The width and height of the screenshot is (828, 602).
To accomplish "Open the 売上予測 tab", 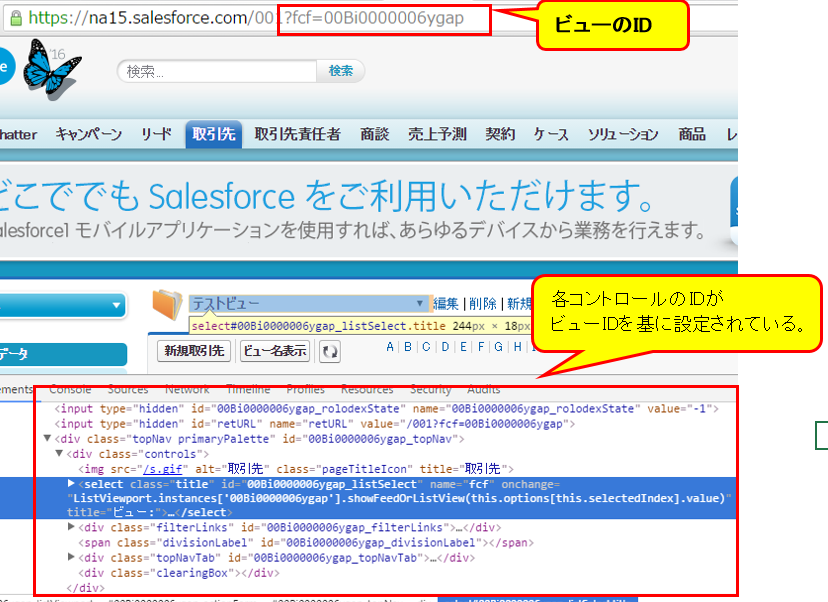I will 437,135.
